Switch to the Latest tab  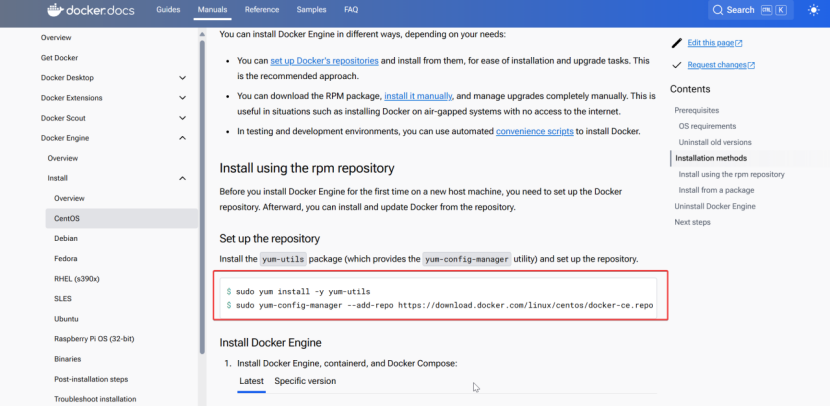coord(251,381)
